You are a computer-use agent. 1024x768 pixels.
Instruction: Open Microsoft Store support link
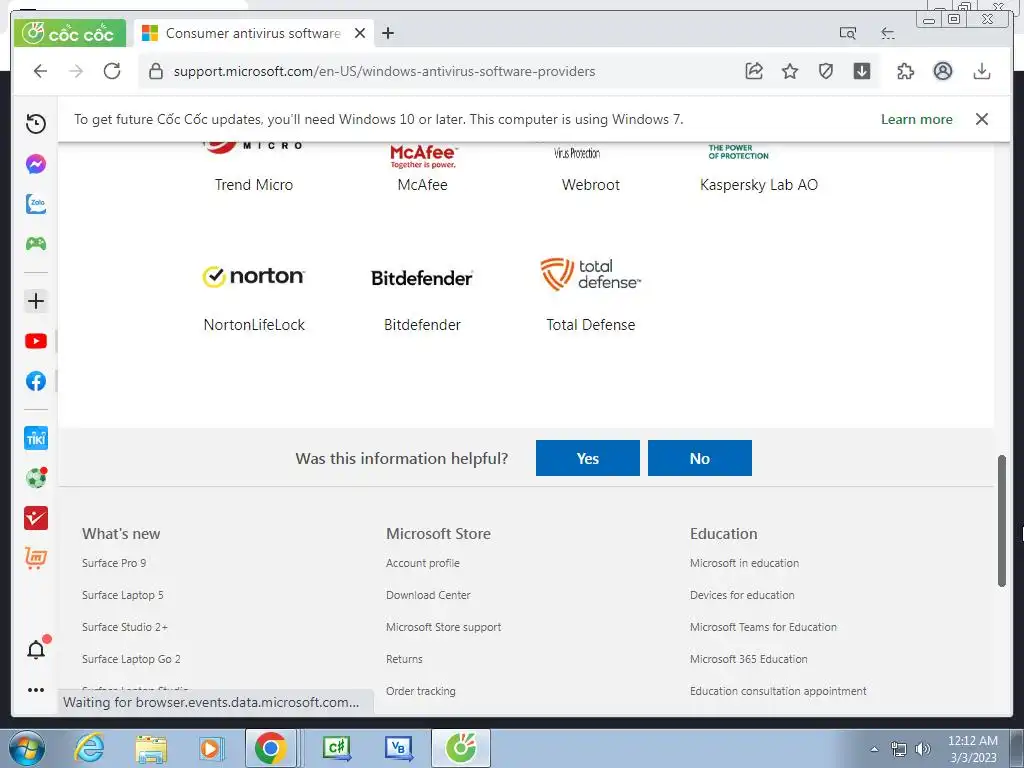tap(443, 627)
